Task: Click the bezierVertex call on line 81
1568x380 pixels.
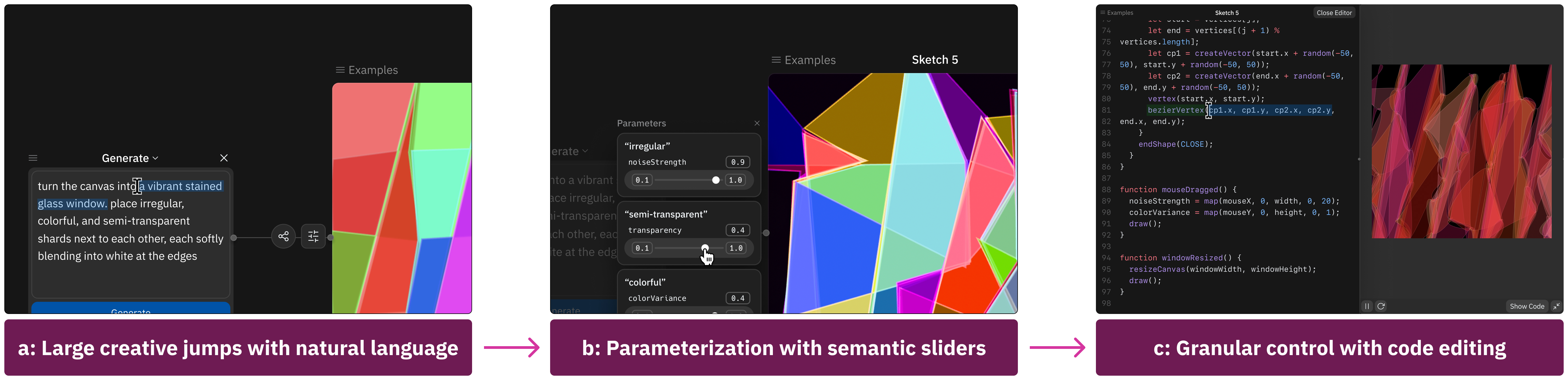Action: (1241, 111)
